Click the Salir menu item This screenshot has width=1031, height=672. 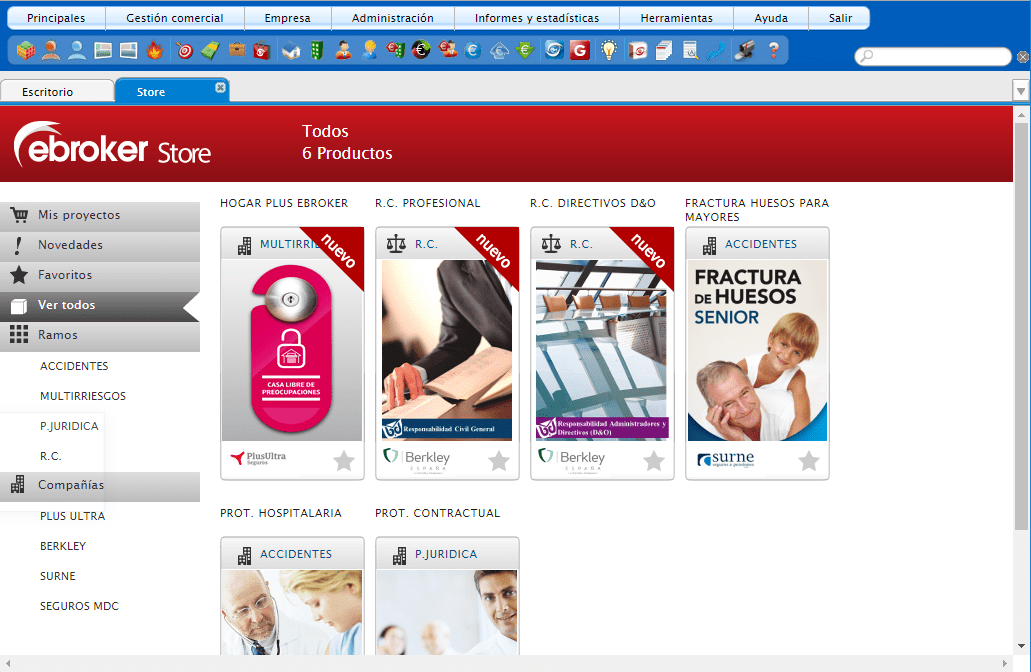[x=840, y=18]
